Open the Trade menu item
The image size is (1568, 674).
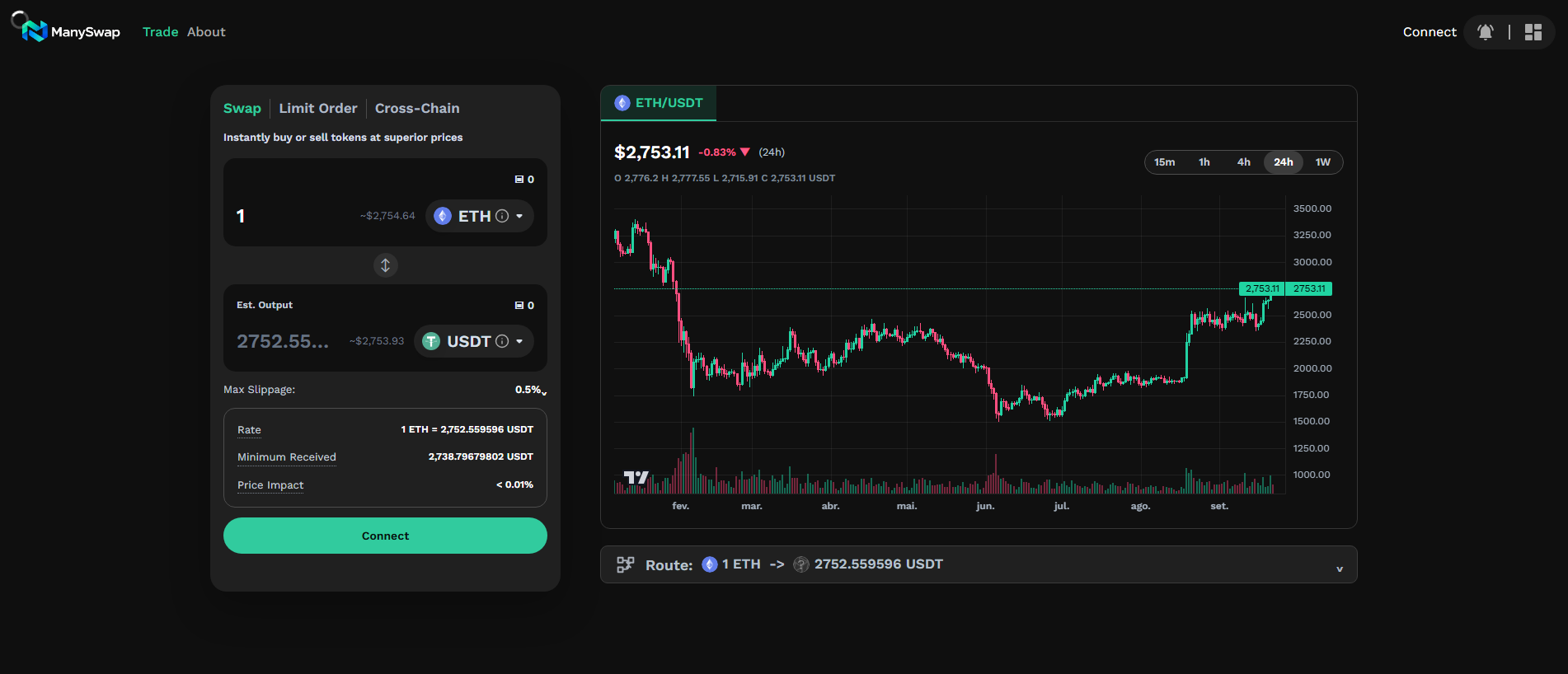161,32
